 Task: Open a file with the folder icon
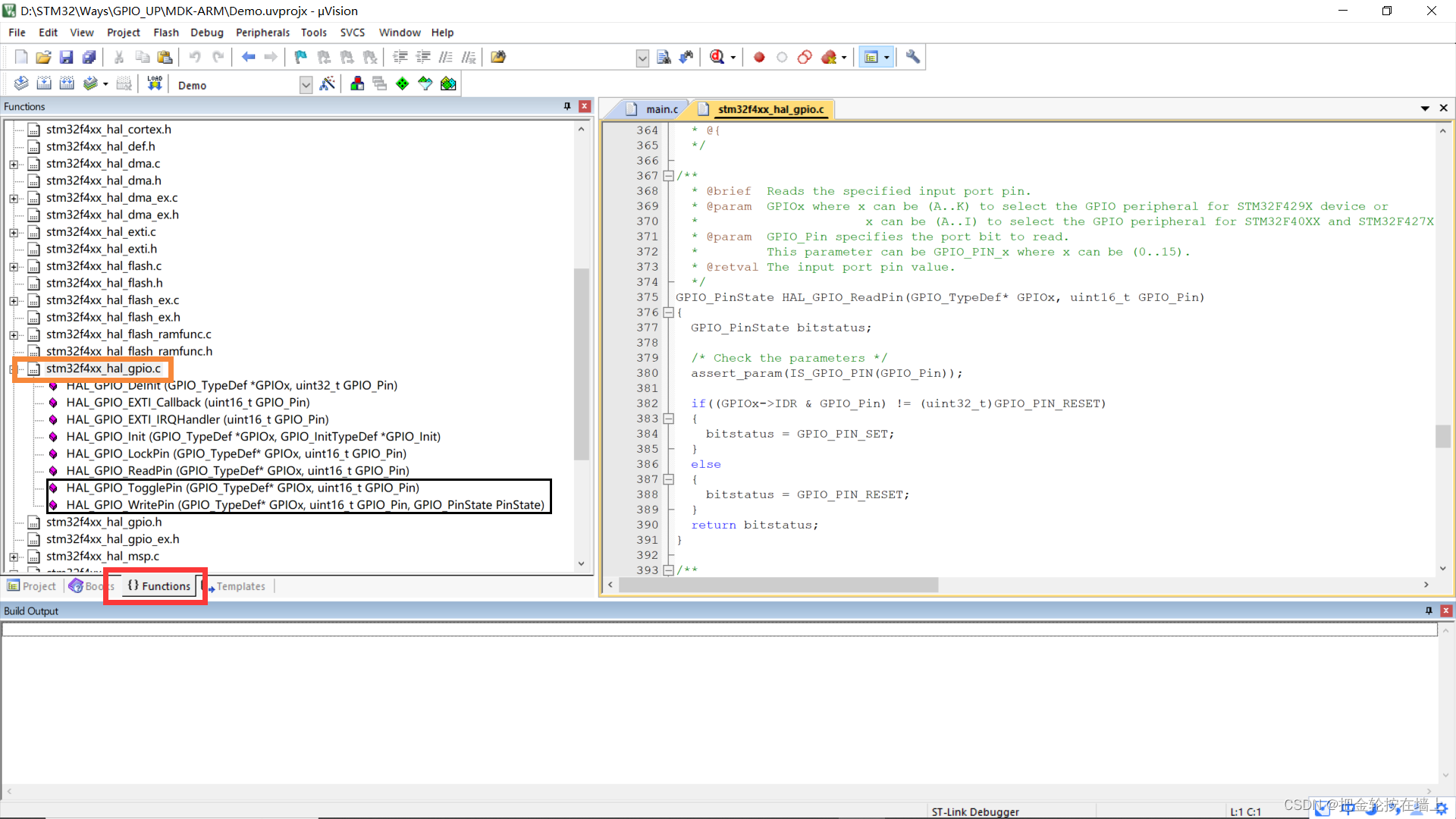point(44,57)
